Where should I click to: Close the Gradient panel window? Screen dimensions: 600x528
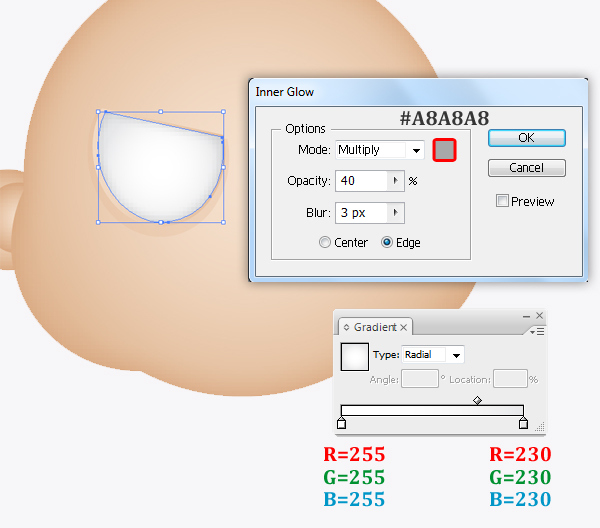tap(540, 315)
